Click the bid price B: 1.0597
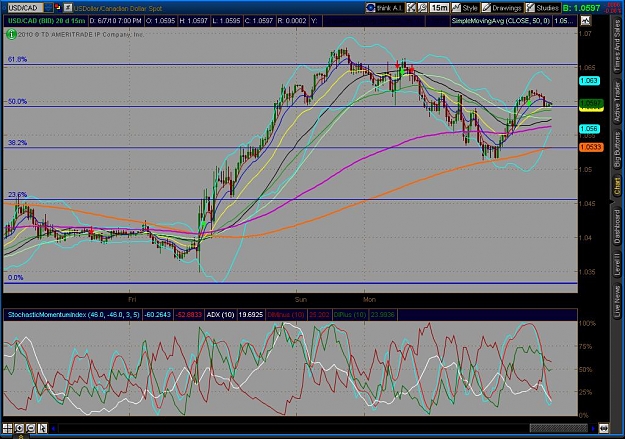This screenshot has width=625, height=439. pyautogui.click(x=582, y=8)
